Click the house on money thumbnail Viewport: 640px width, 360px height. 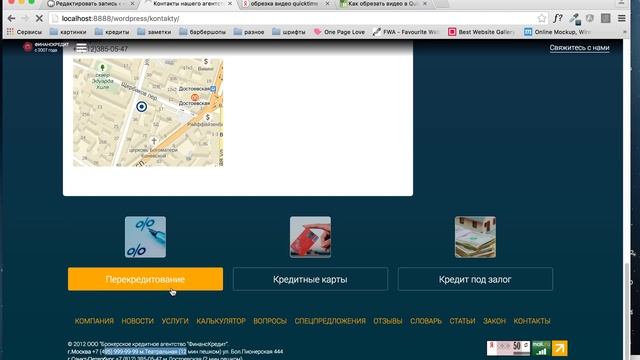coord(476,237)
